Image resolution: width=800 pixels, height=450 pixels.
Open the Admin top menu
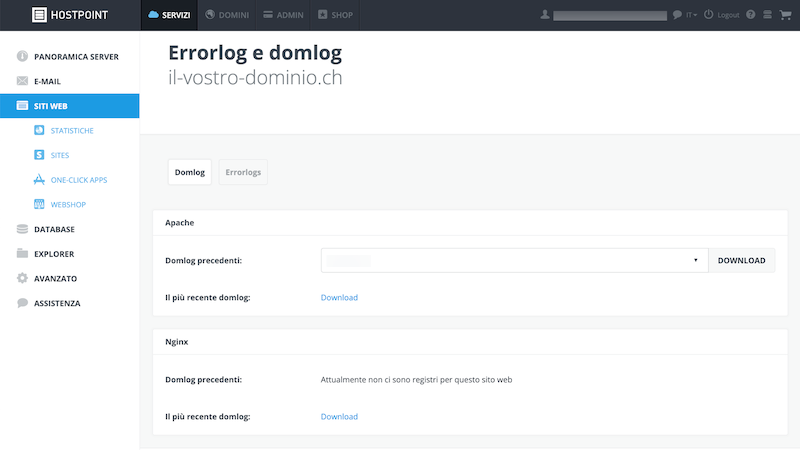click(x=283, y=15)
